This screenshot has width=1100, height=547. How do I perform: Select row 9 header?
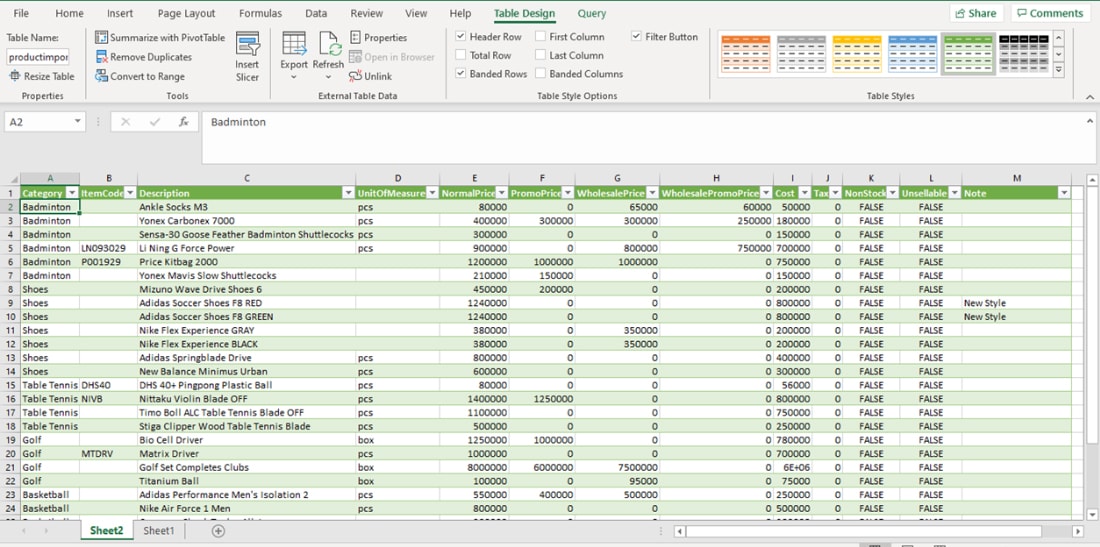[x=10, y=303]
